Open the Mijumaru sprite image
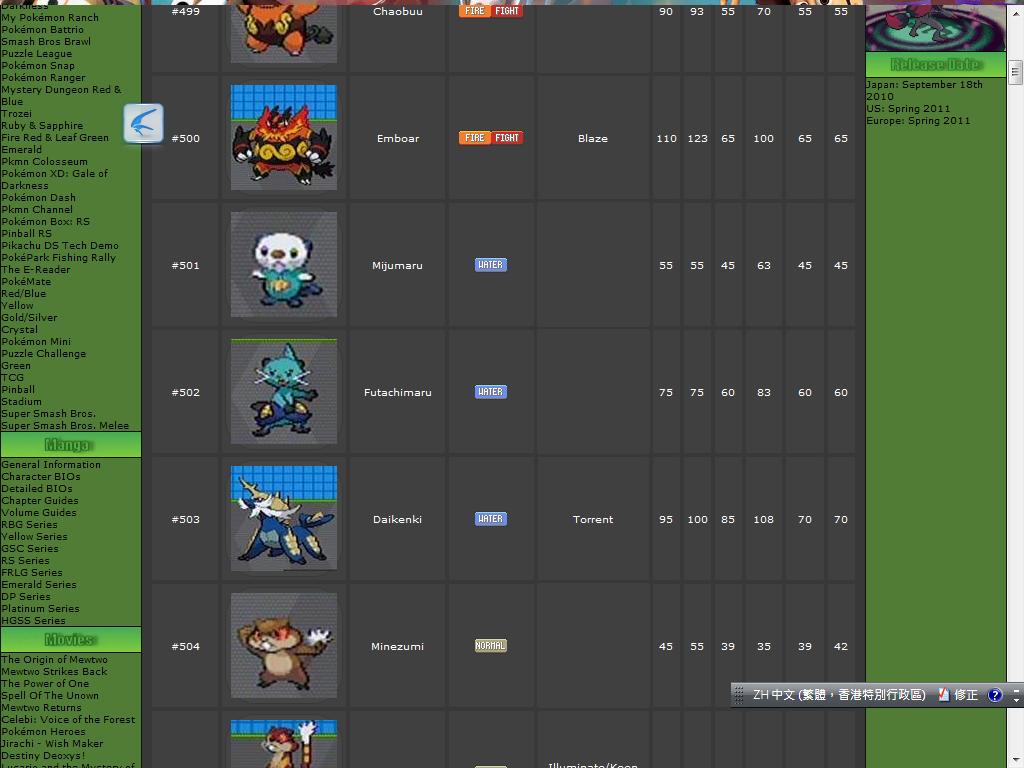 [x=284, y=264]
